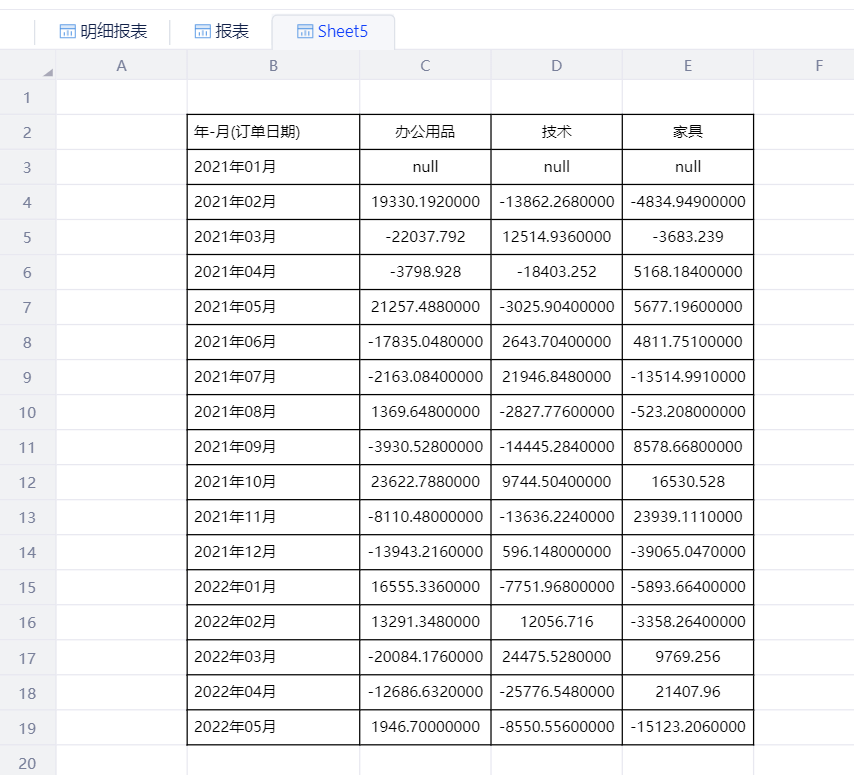Select the cell containing 23622.7880000

[x=425, y=482]
